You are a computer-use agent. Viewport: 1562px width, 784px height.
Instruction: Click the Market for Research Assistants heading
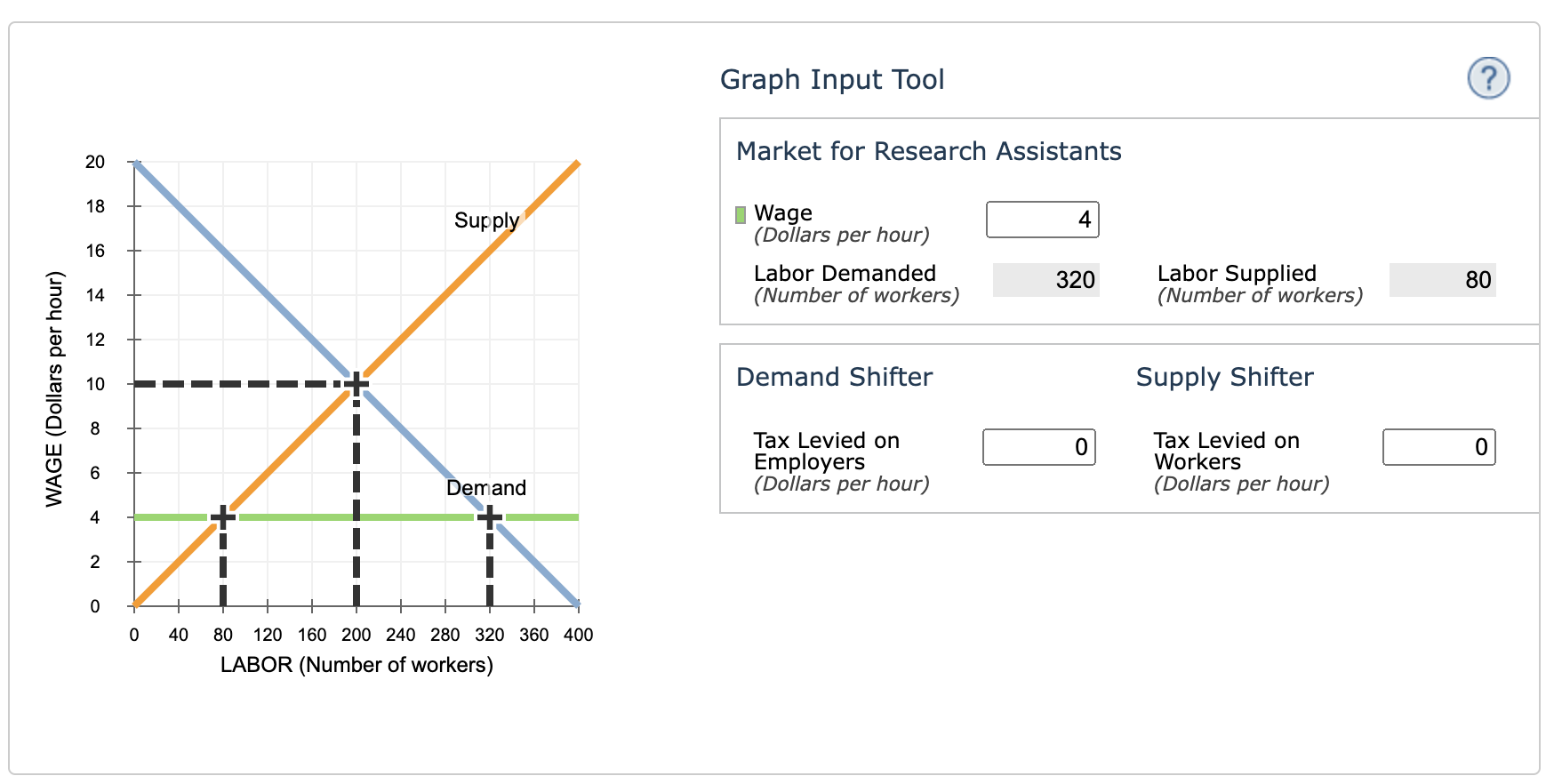click(927, 151)
